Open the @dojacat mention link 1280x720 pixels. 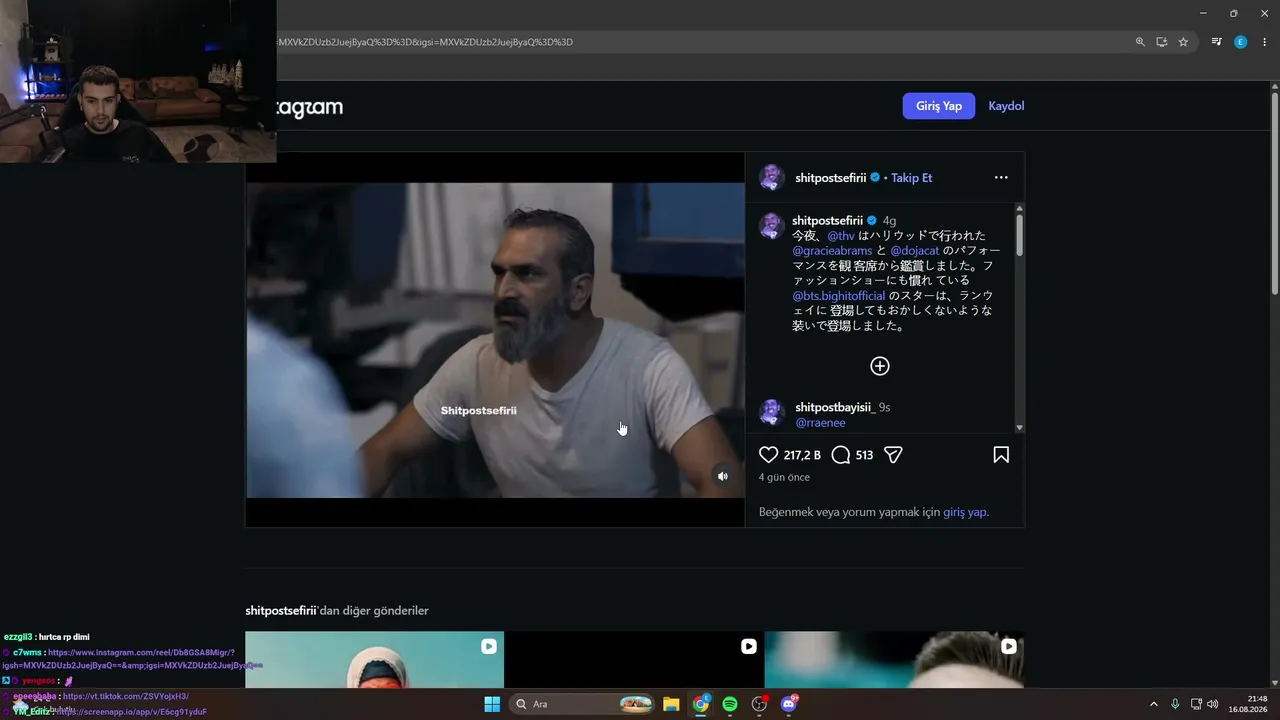pos(915,251)
